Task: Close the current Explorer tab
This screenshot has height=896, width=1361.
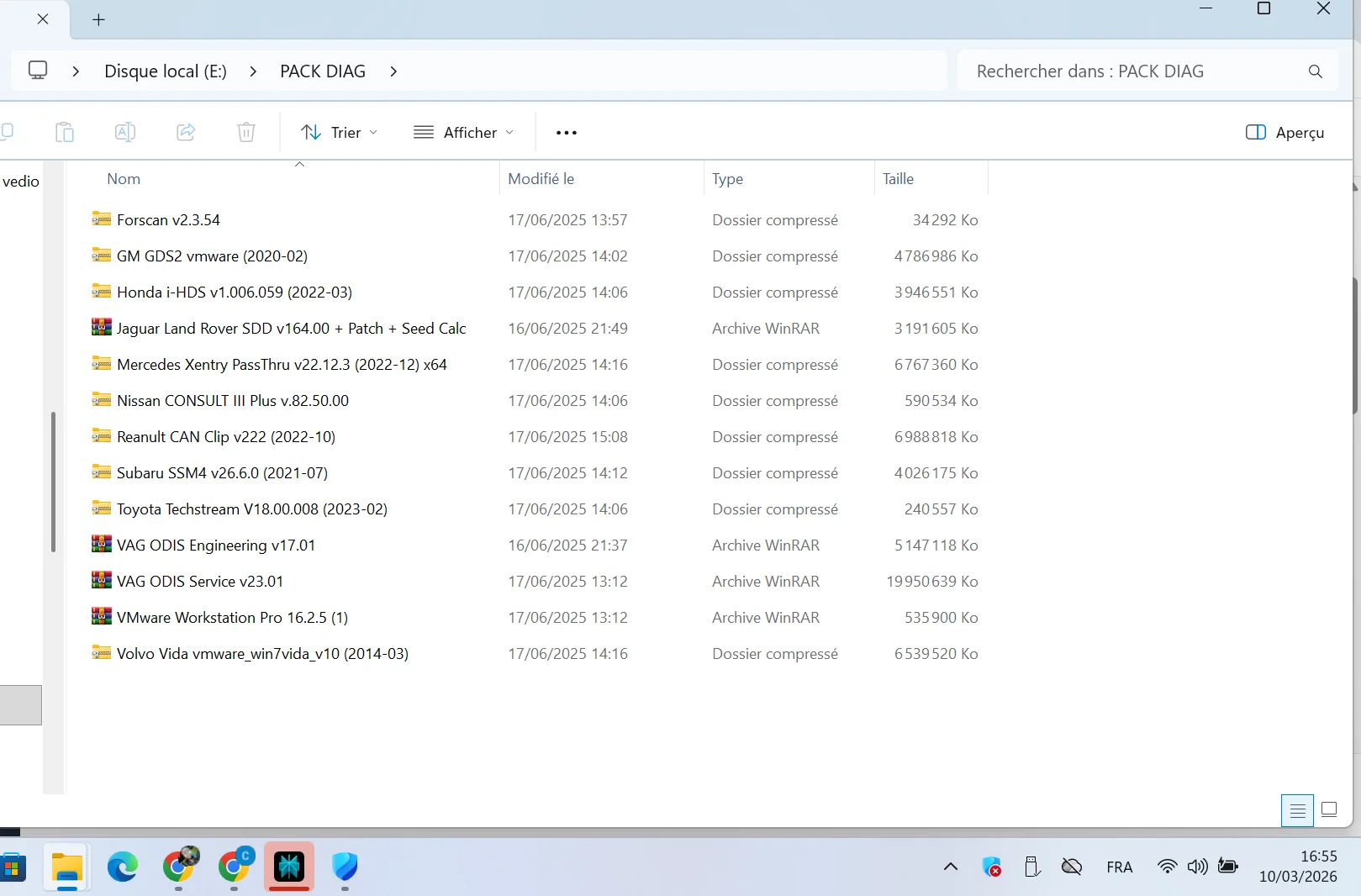Action: click(x=43, y=18)
